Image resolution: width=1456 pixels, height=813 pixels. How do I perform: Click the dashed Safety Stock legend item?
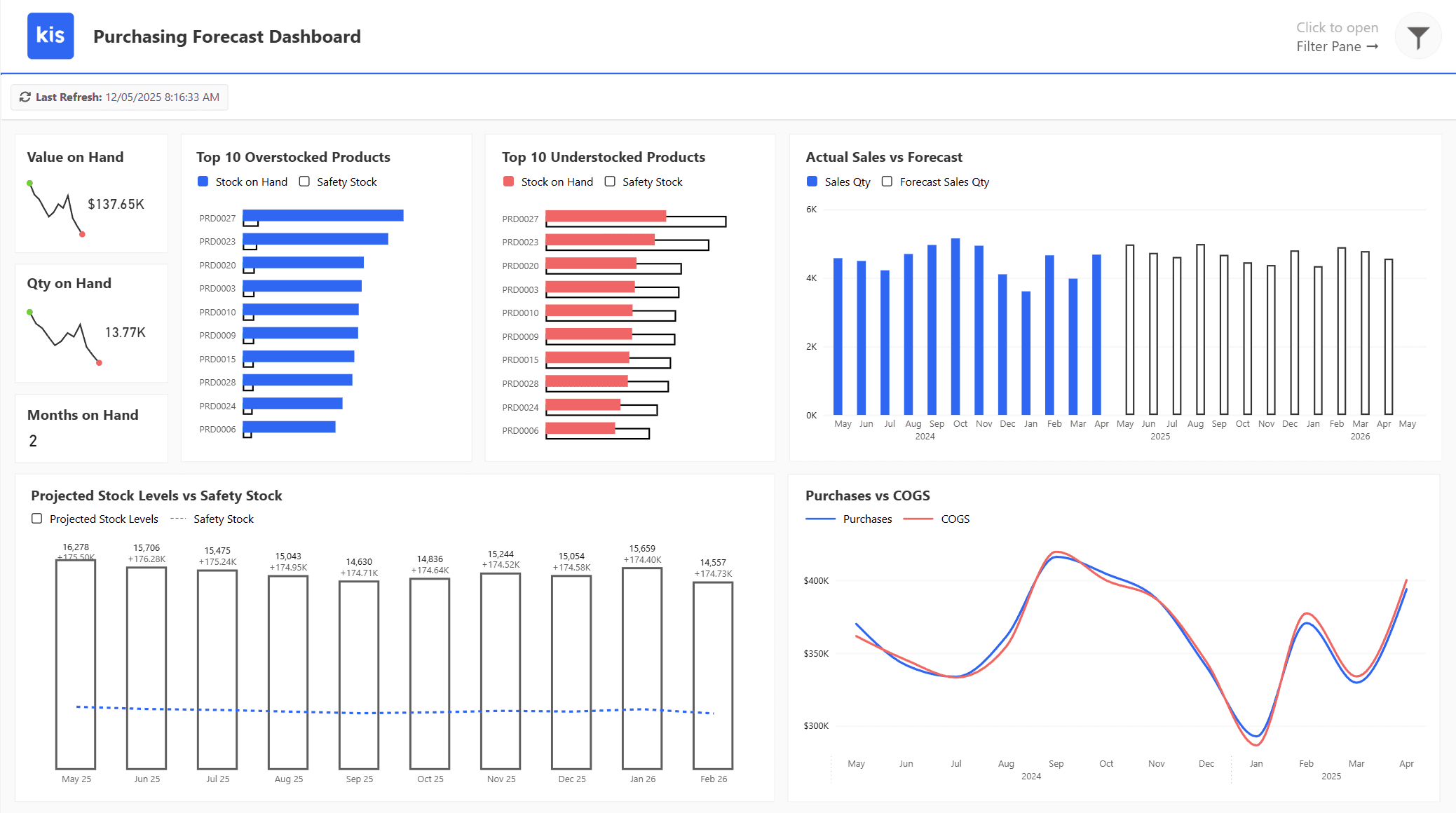coord(213,519)
